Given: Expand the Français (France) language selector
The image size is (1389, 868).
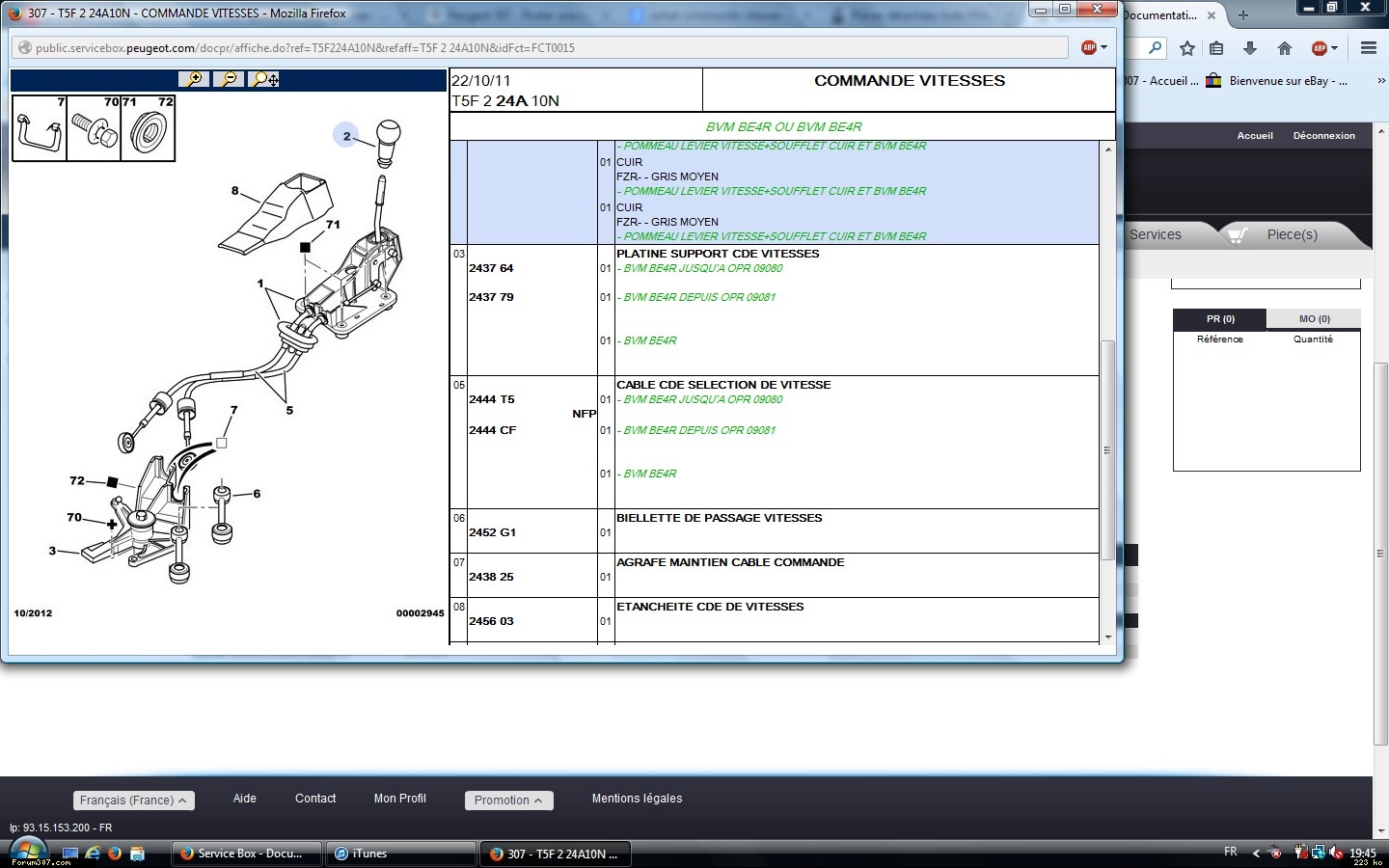Looking at the screenshot, I should coord(133,800).
